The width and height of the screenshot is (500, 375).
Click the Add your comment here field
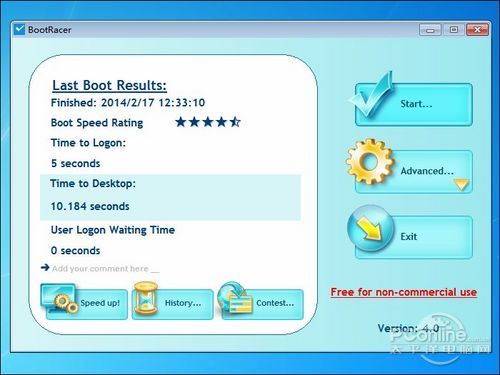click(x=106, y=268)
